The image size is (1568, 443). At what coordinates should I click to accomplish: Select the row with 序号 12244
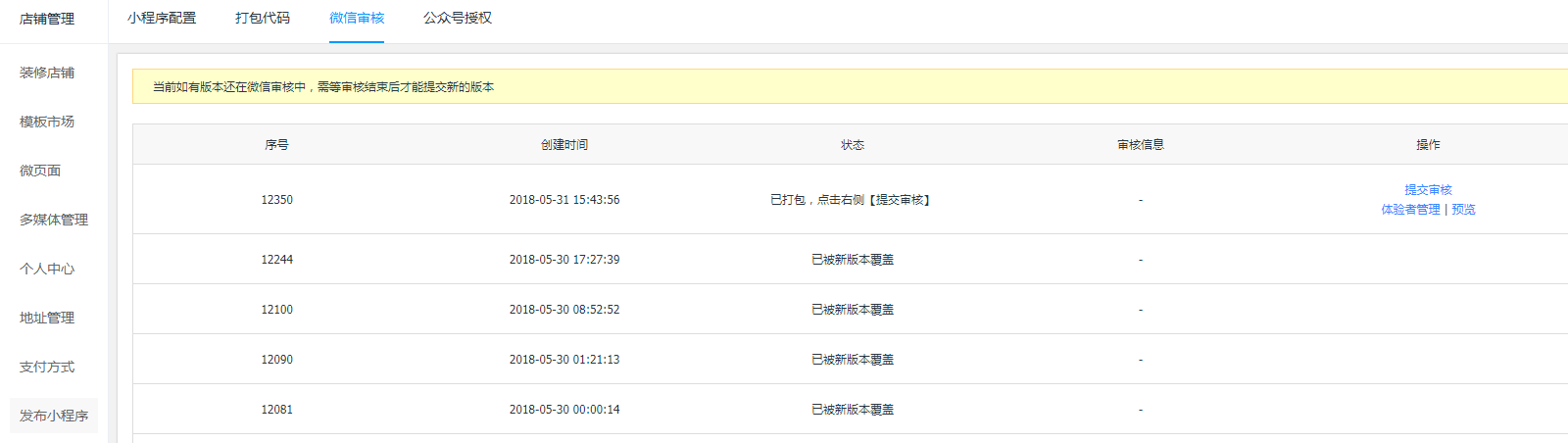pos(276,260)
